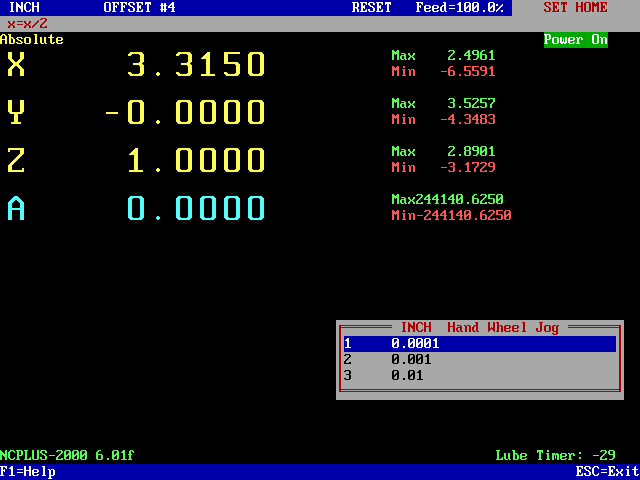Click the RESET status text
The image size is (640, 480).
coord(371,7)
